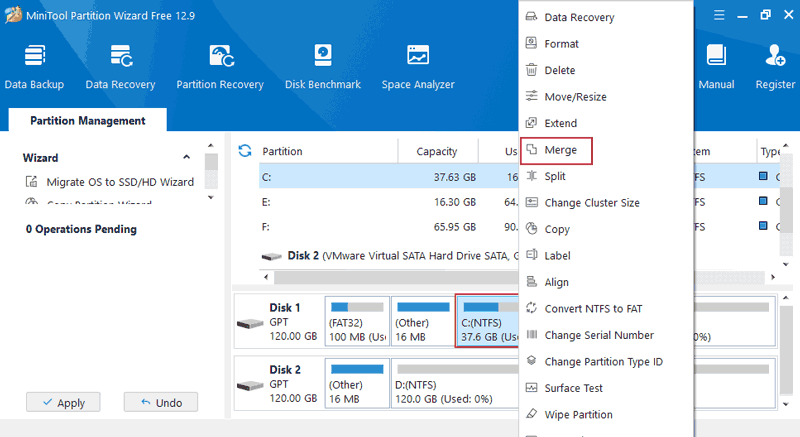Select Format in the context menu
The height and width of the screenshot is (437, 800).
point(561,44)
